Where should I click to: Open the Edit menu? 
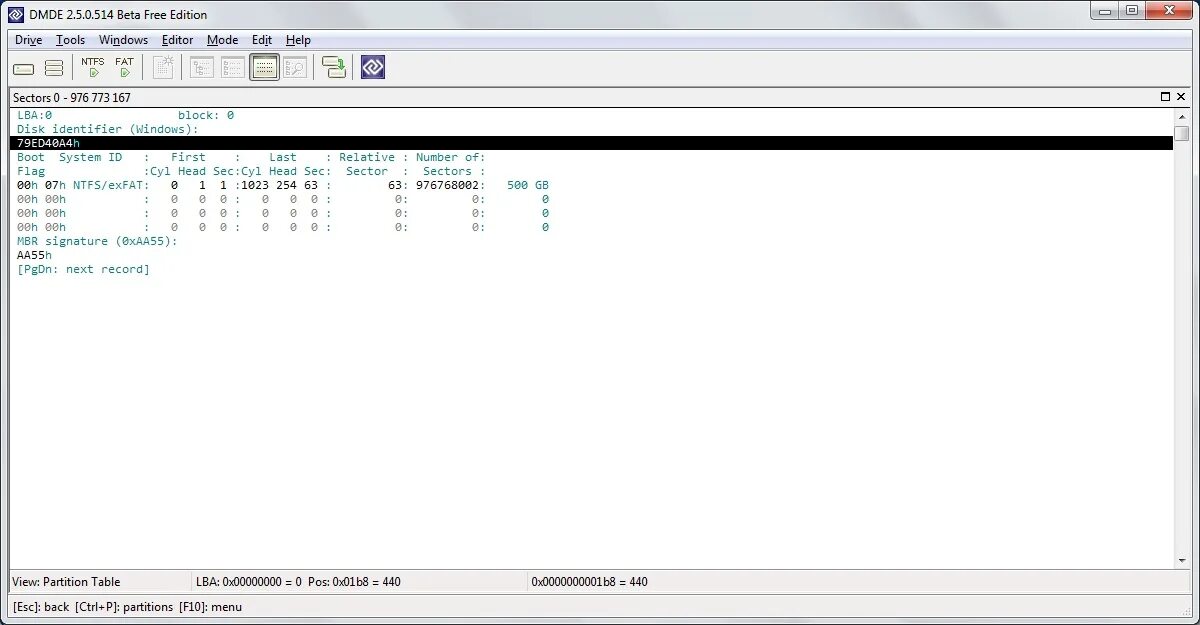click(x=262, y=40)
